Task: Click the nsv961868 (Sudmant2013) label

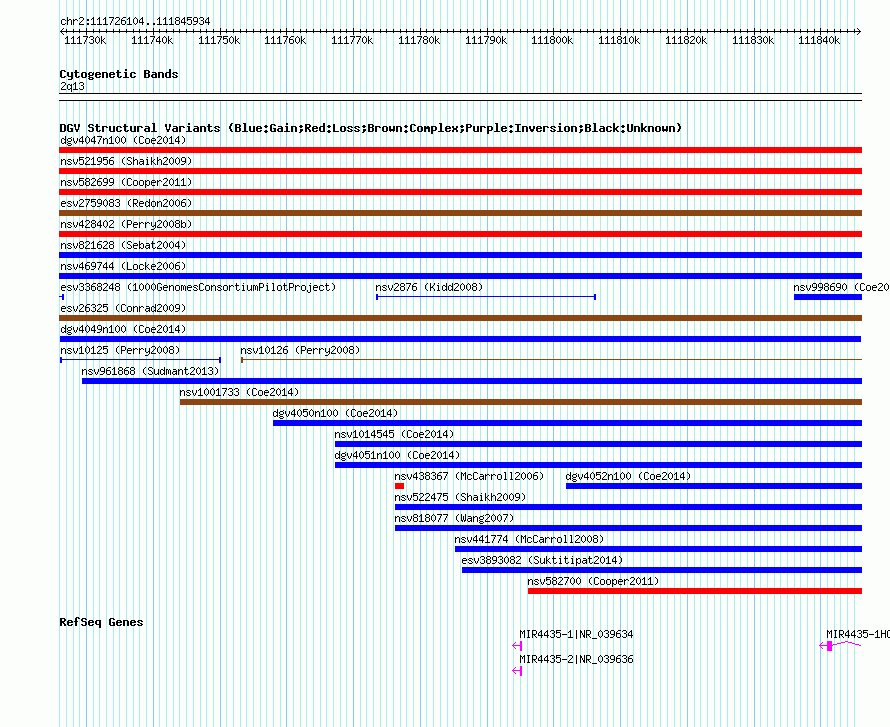Action: coord(150,371)
